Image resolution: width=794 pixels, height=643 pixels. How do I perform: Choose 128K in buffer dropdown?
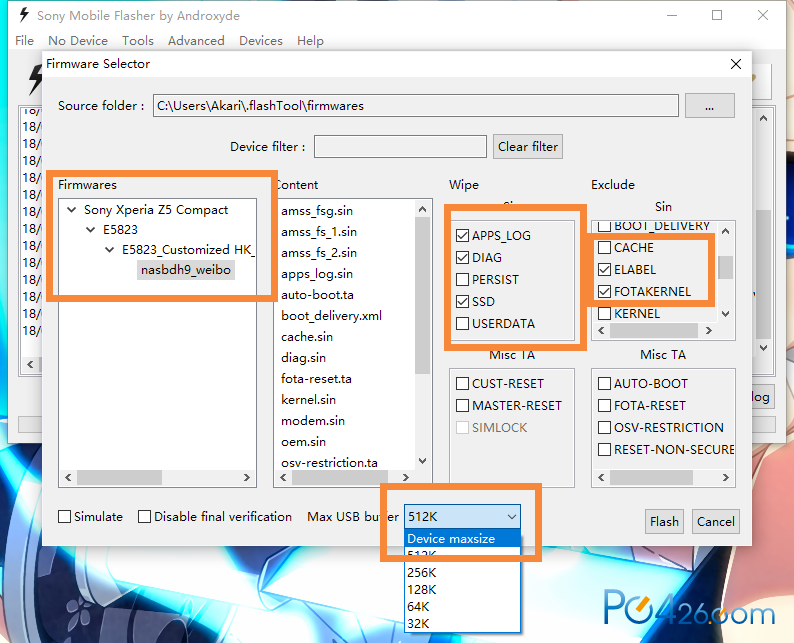(462, 590)
